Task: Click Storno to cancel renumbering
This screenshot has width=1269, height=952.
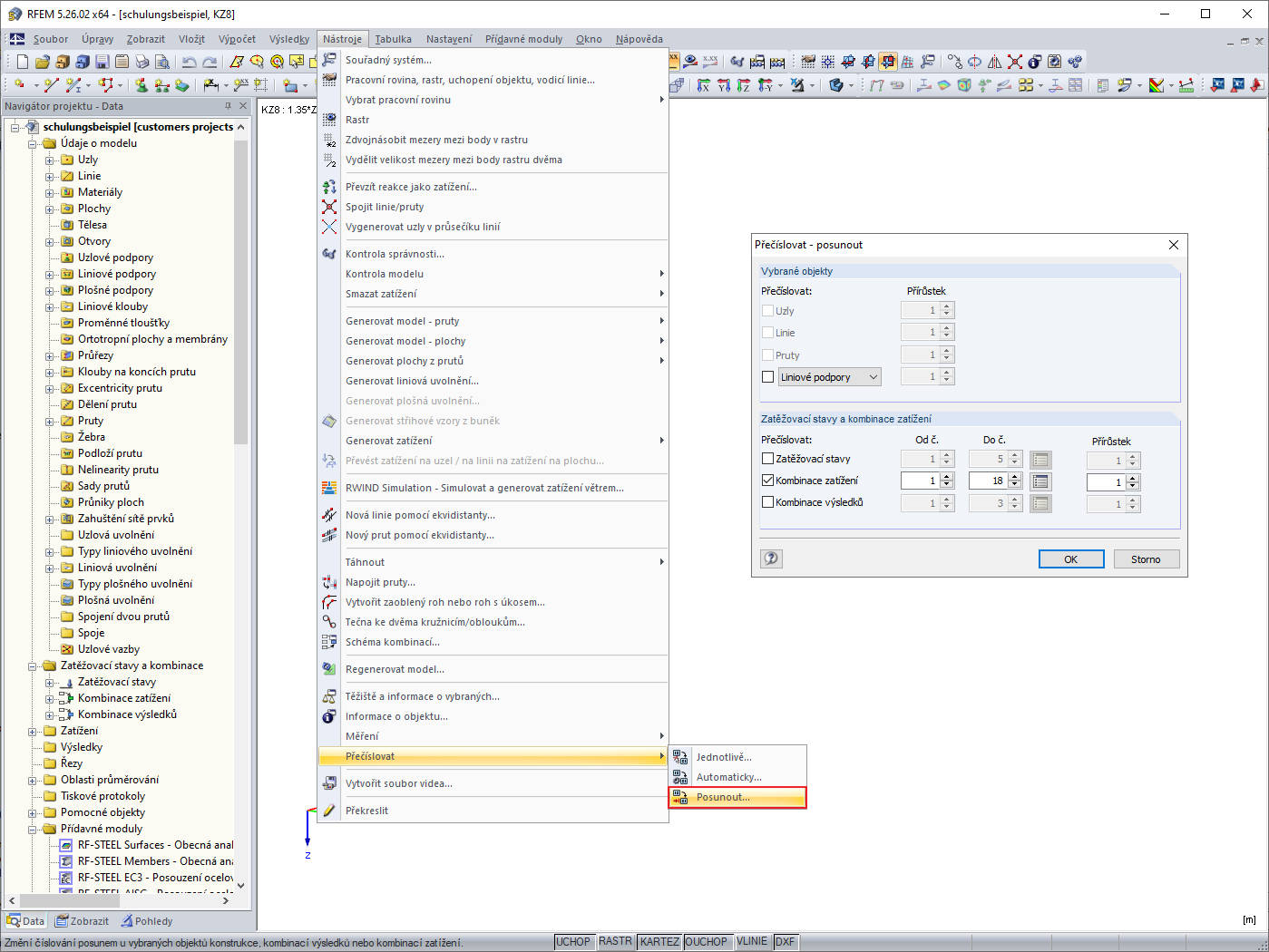Action: pyautogui.click(x=1146, y=559)
